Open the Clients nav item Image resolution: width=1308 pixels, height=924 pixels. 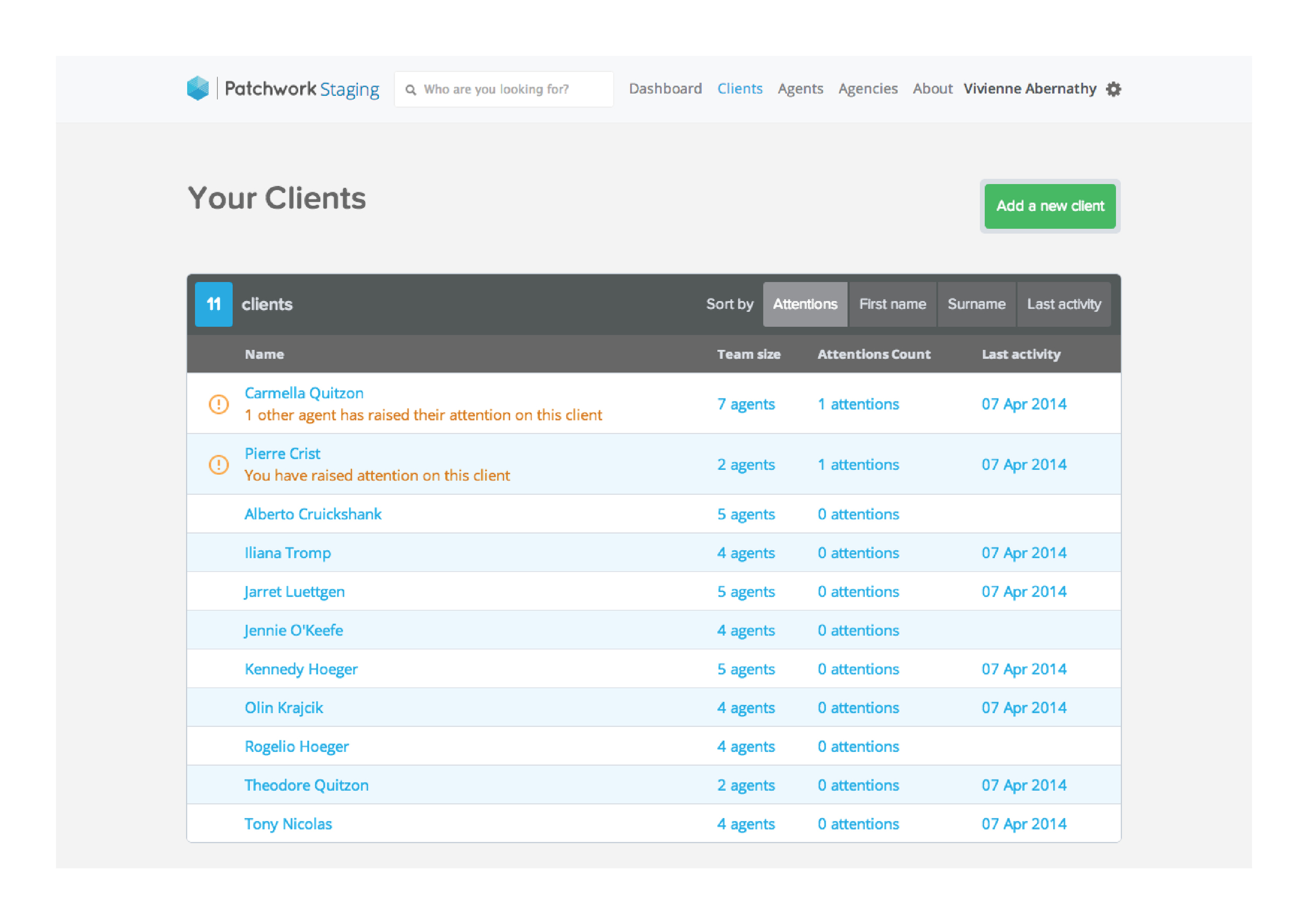pyautogui.click(x=739, y=88)
